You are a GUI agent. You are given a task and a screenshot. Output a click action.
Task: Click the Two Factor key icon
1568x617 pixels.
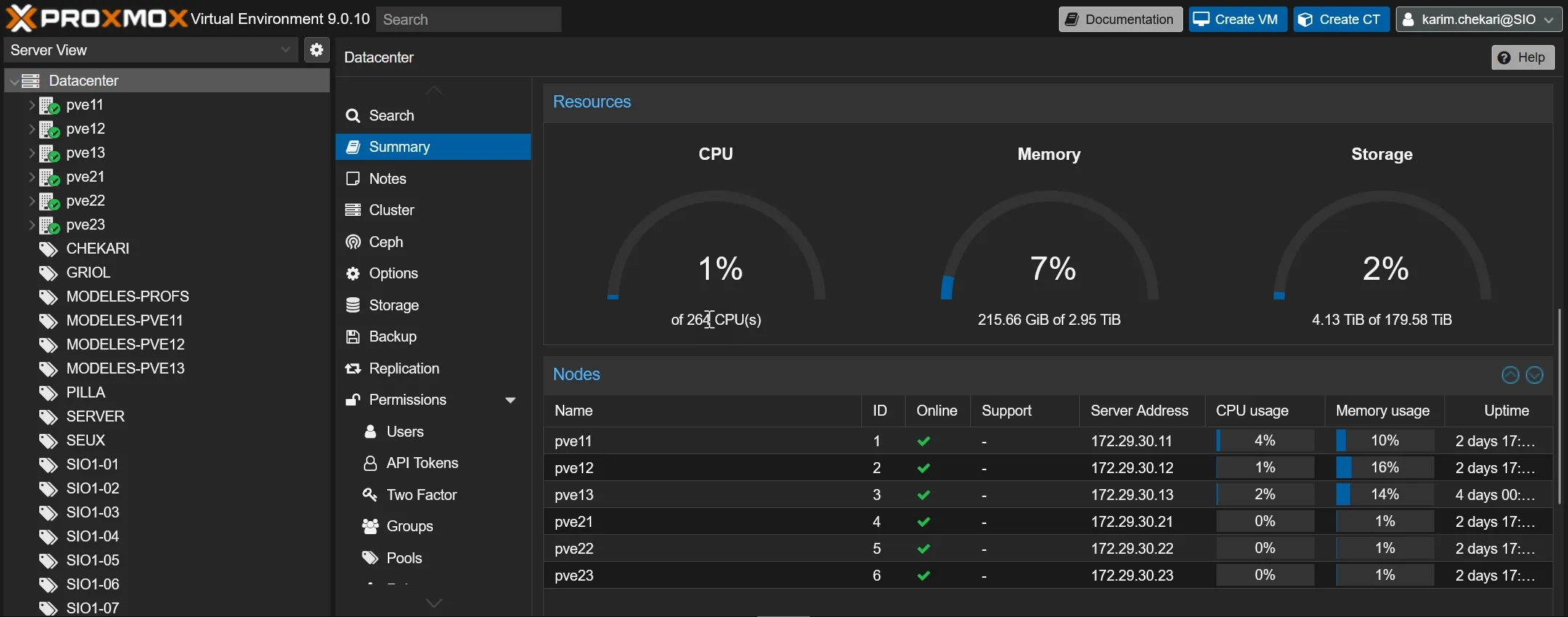click(x=370, y=495)
